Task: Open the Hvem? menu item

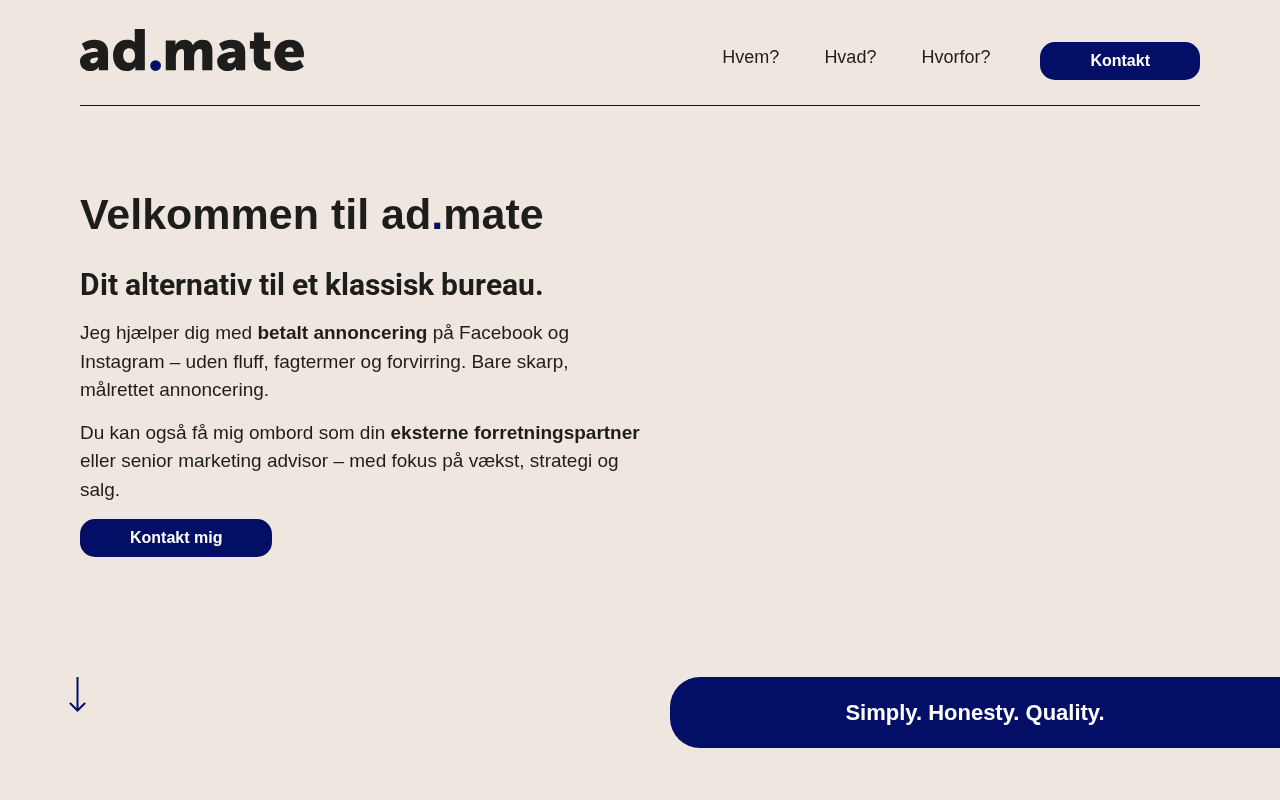Action: click(x=750, y=57)
